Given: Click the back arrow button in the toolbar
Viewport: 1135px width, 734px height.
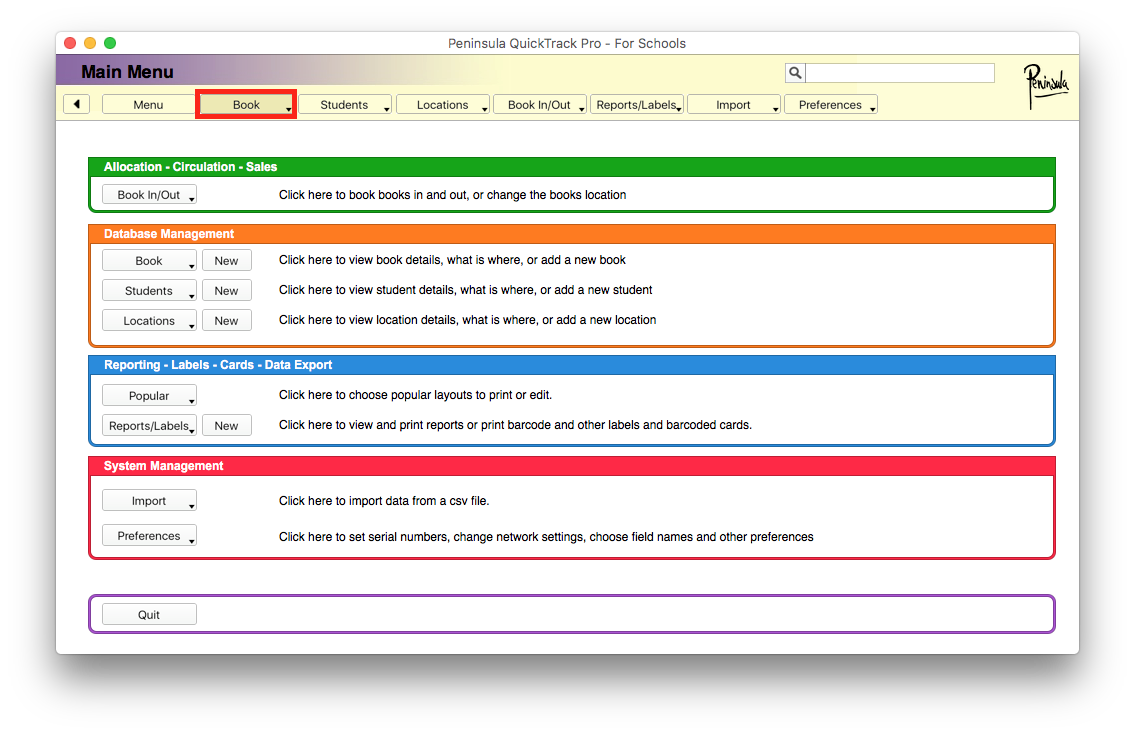Looking at the screenshot, I should (76, 104).
